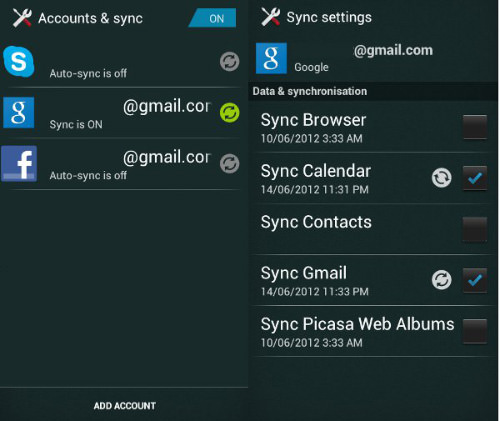Screen dimensions: 500x421
Task: Uncheck the Sync Calendar checkbox
Action: [475, 178]
